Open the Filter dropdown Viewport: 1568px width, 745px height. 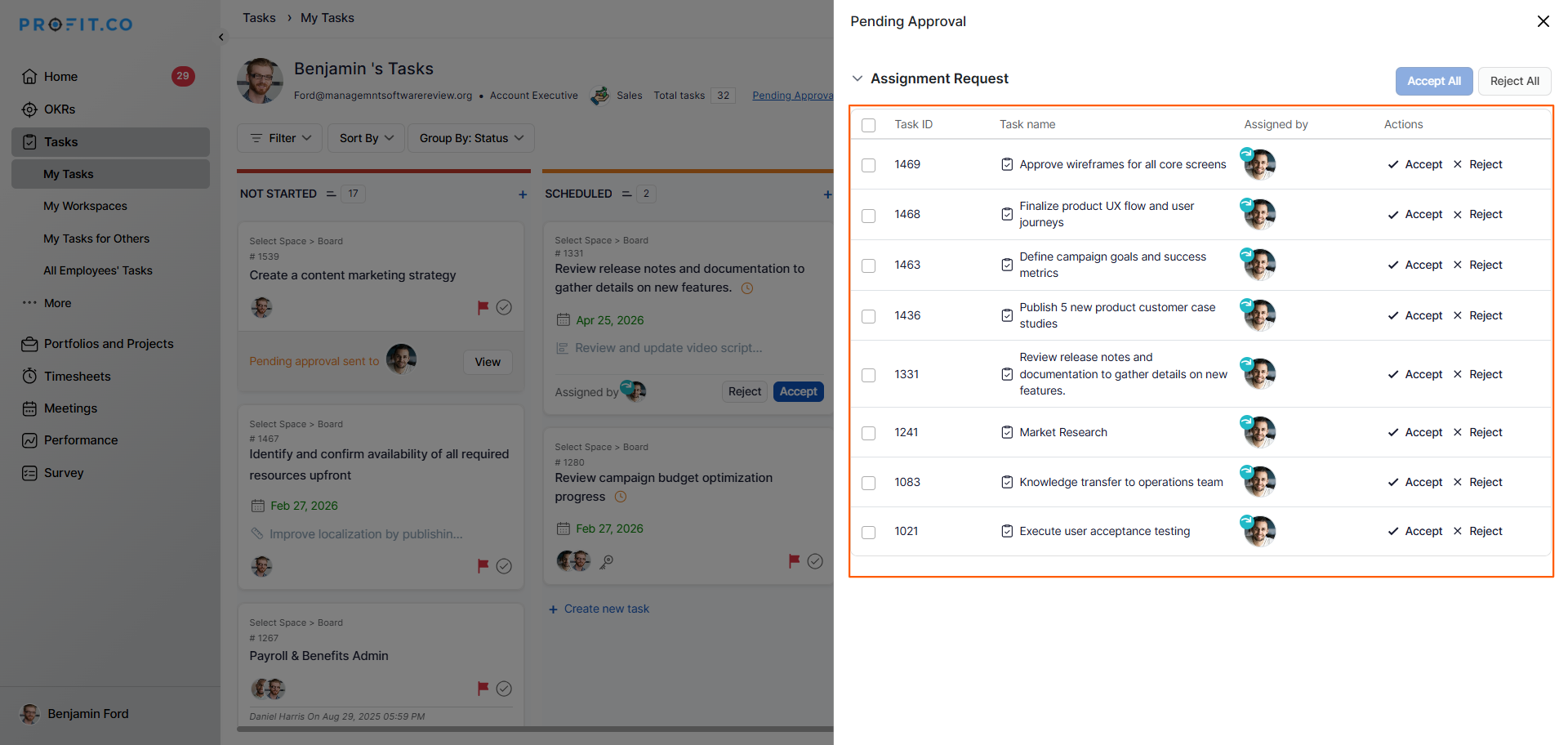click(280, 138)
